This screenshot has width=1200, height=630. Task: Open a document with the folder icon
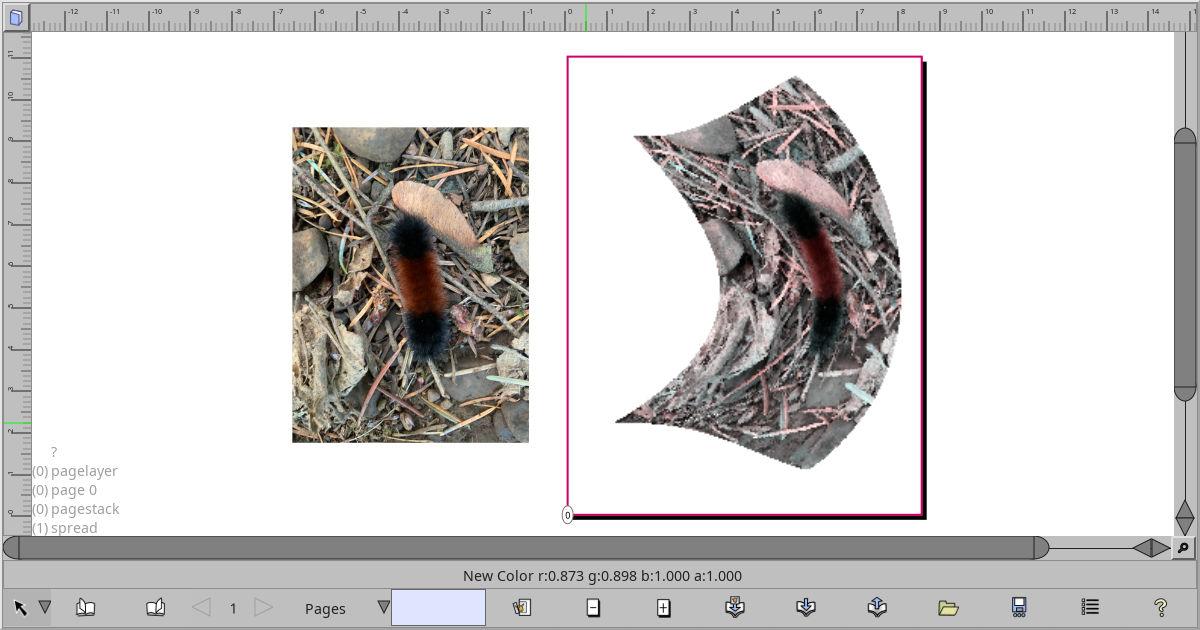(948, 607)
